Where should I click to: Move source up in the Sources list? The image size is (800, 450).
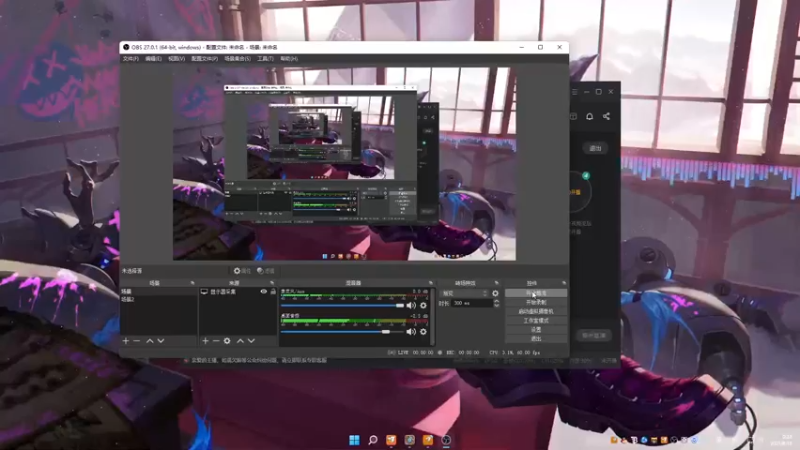click(240, 340)
